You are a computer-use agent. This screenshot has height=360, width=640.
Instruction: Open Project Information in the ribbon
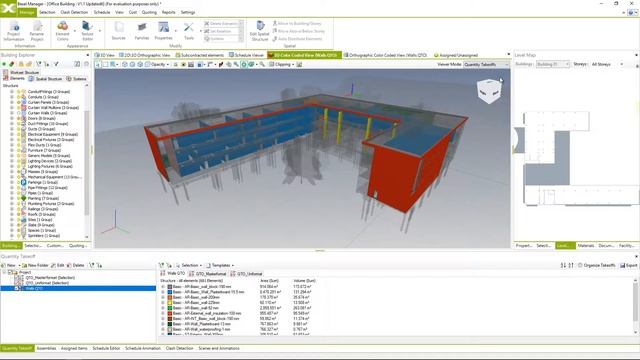pyautogui.click(x=14, y=31)
